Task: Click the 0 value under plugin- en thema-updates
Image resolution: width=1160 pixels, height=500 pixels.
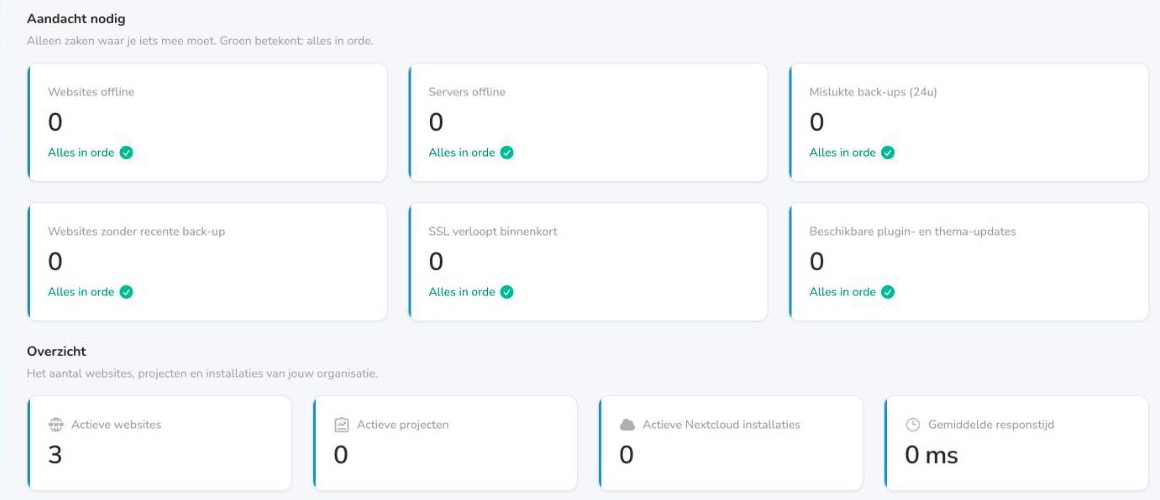Action: (x=817, y=262)
